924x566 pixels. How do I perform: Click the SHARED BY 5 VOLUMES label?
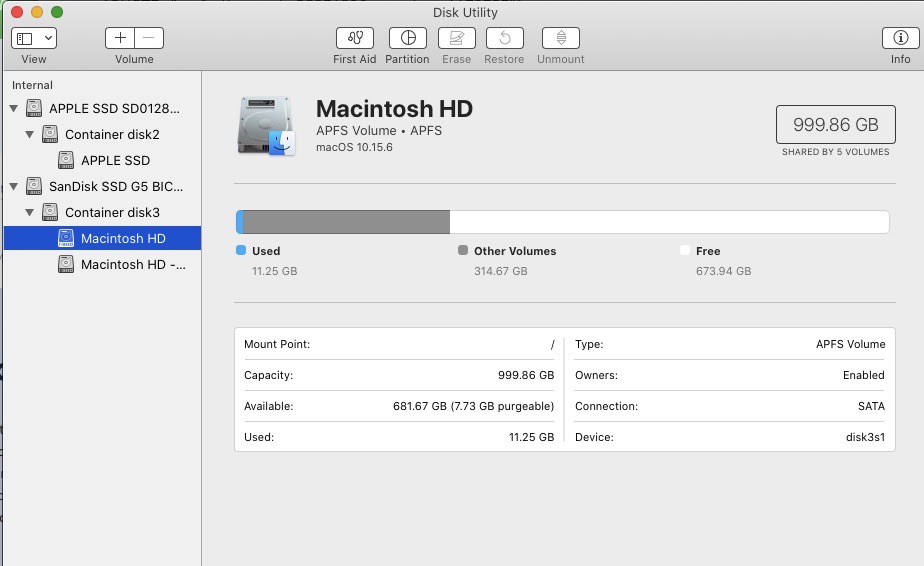836,152
